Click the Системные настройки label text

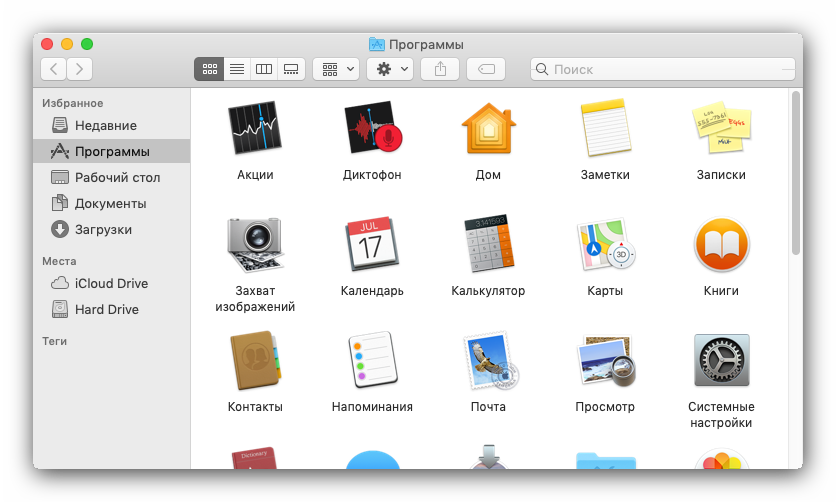721,415
